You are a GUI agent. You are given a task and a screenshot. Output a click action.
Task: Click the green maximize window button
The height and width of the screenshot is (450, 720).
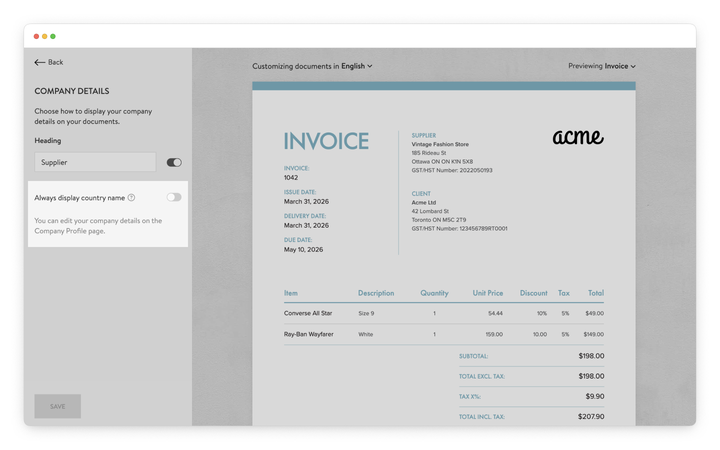53,36
